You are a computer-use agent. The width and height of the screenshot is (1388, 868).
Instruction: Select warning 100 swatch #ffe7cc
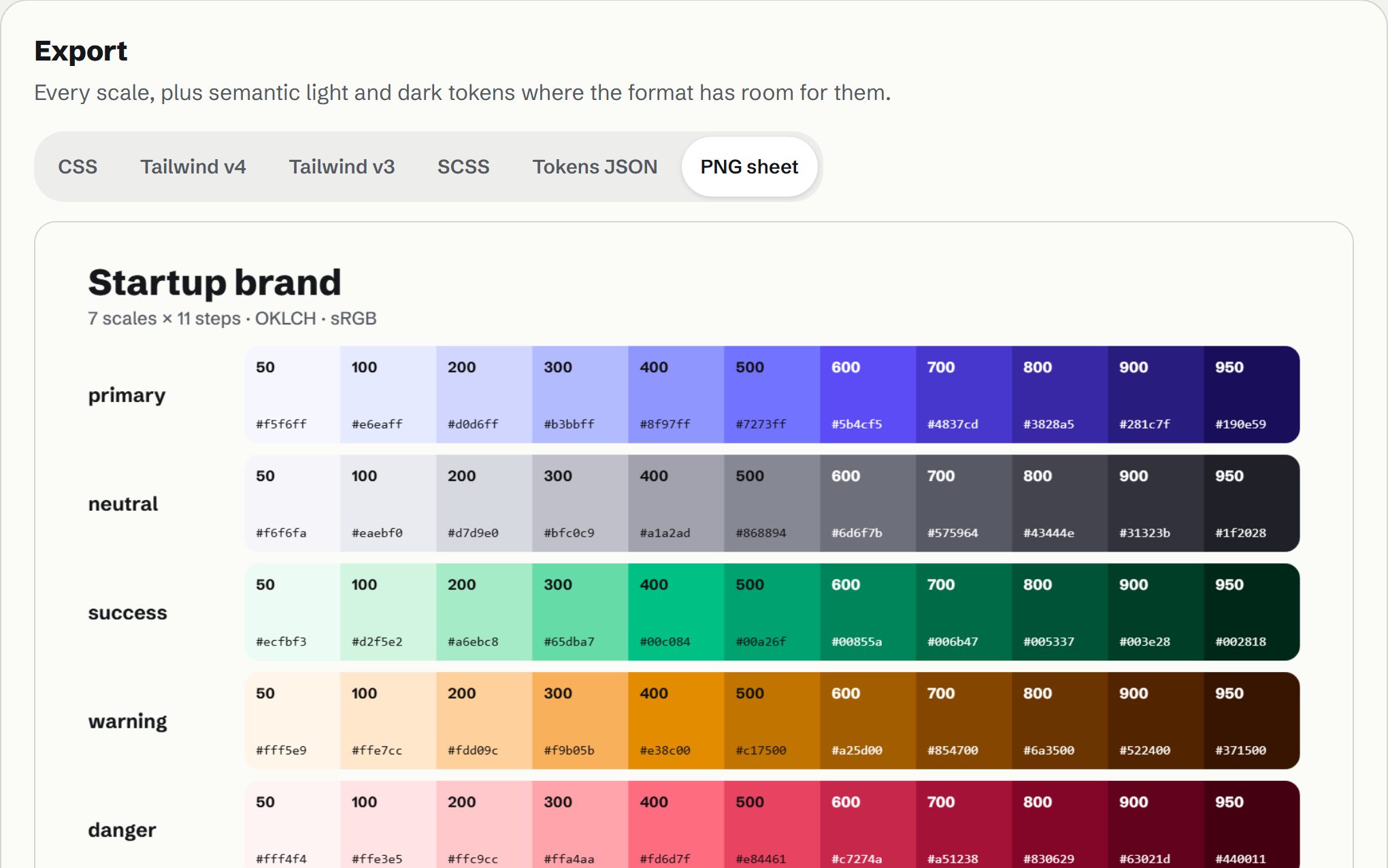click(x=389, y=721)
